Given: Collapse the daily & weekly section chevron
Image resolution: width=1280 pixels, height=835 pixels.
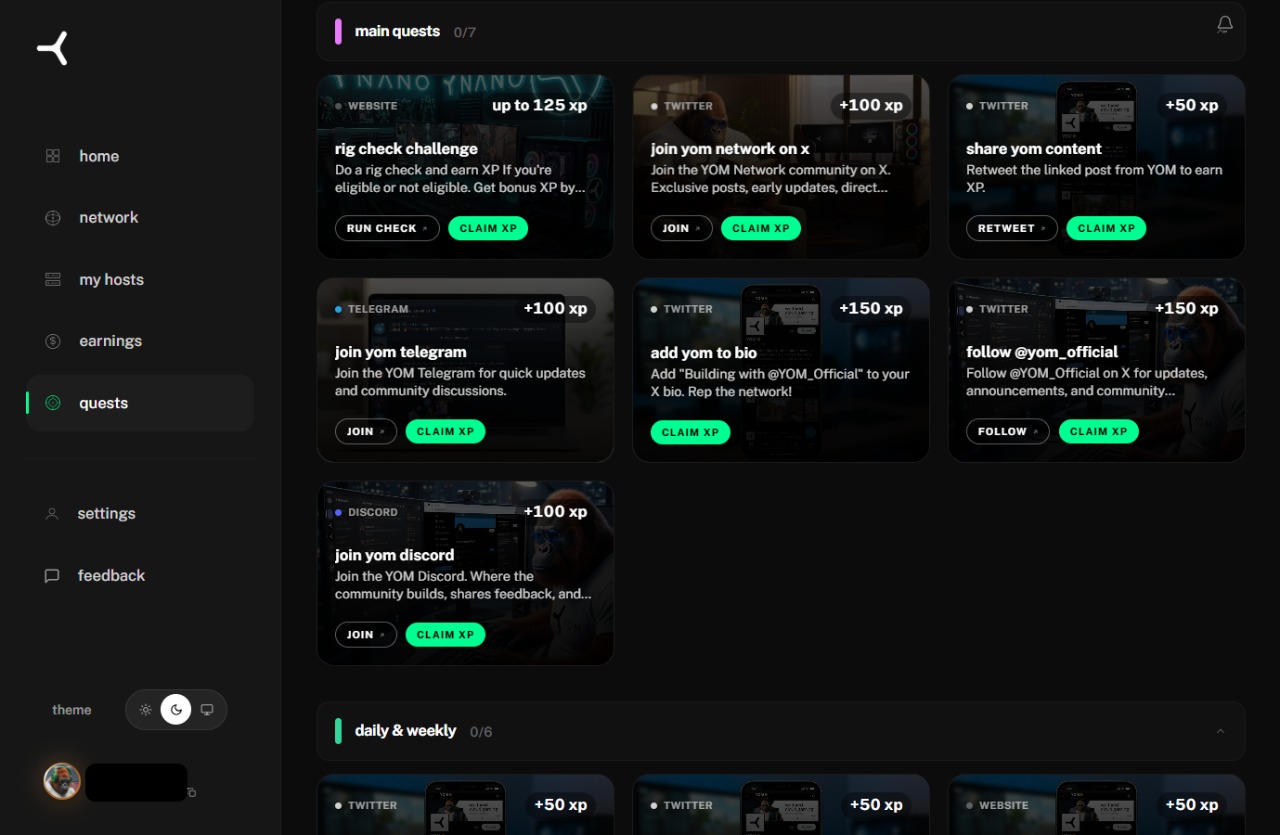Looking at the screenshot, I should click(1220, 731).
